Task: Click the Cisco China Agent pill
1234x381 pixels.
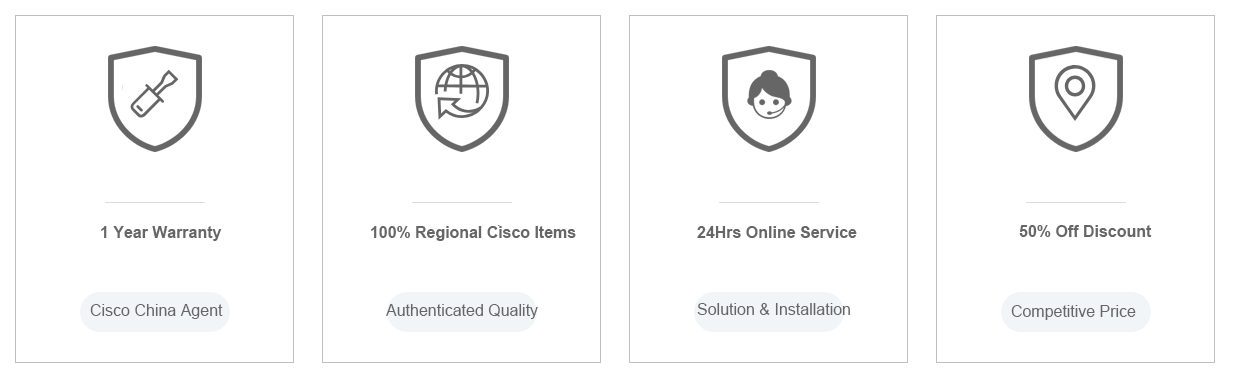Action: (x=155, y=311)
